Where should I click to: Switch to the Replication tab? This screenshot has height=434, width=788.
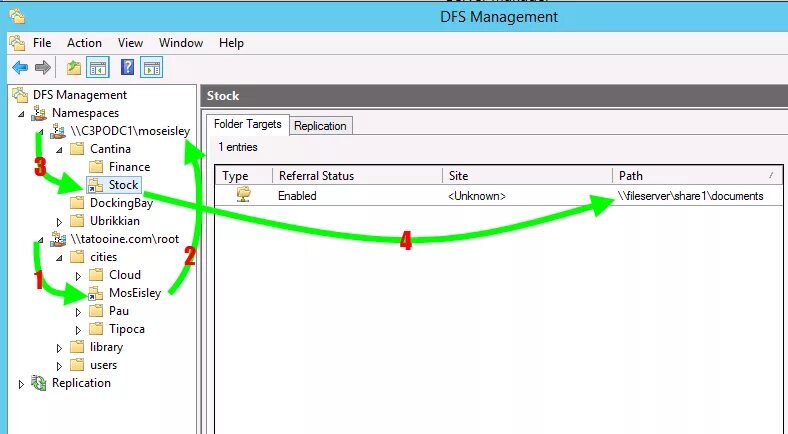[x=320, y=126]
